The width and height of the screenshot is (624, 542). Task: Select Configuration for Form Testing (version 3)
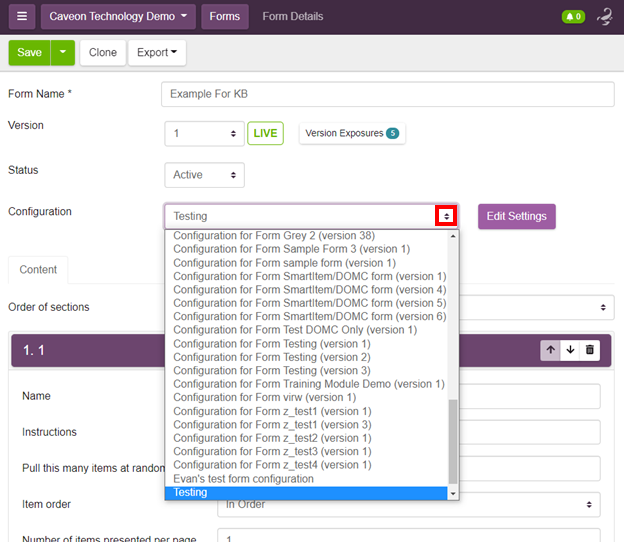pyautogui.click(x=306, y=370)
